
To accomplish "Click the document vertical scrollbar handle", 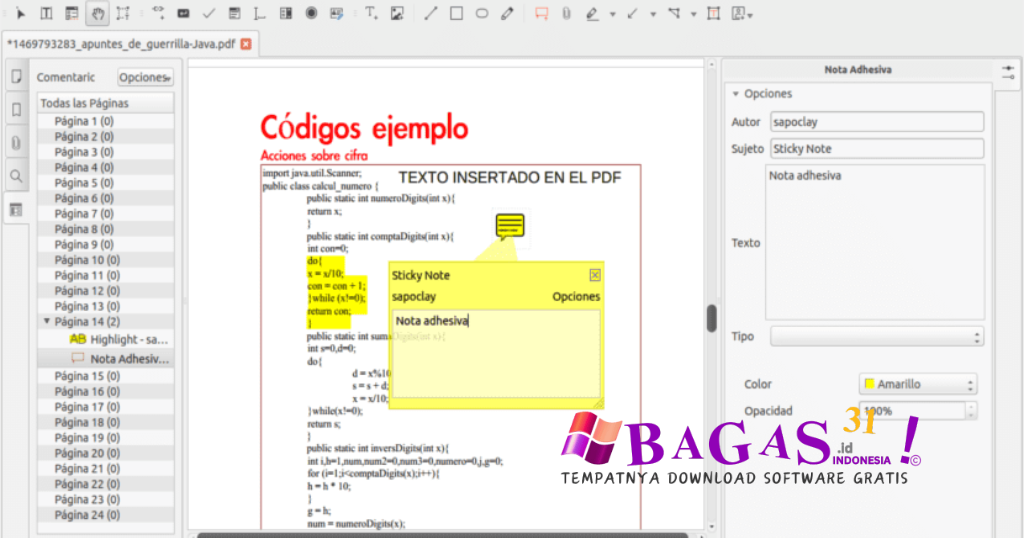I will pos(712,318).
